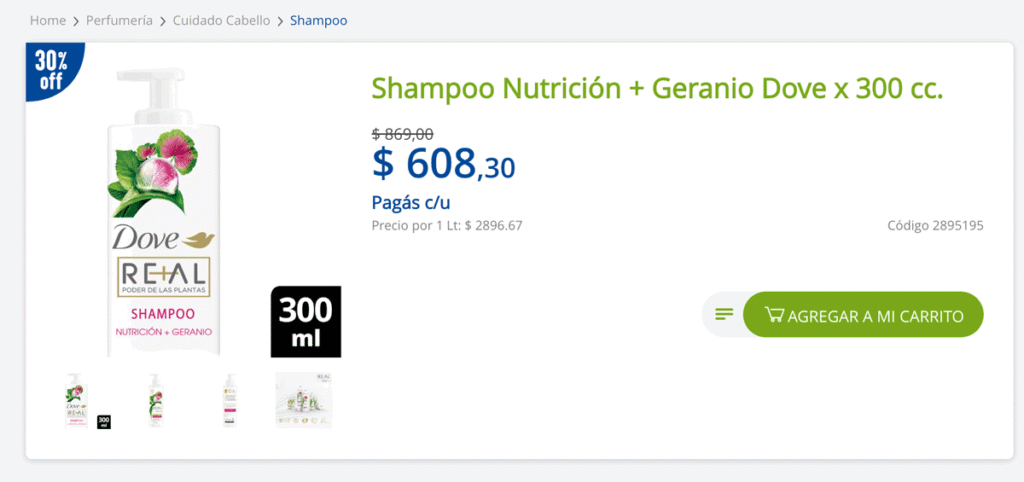Select the Shampoo breadcrumb item
The width and height of the screenshot is (1024, 482).
pos(319,20)
